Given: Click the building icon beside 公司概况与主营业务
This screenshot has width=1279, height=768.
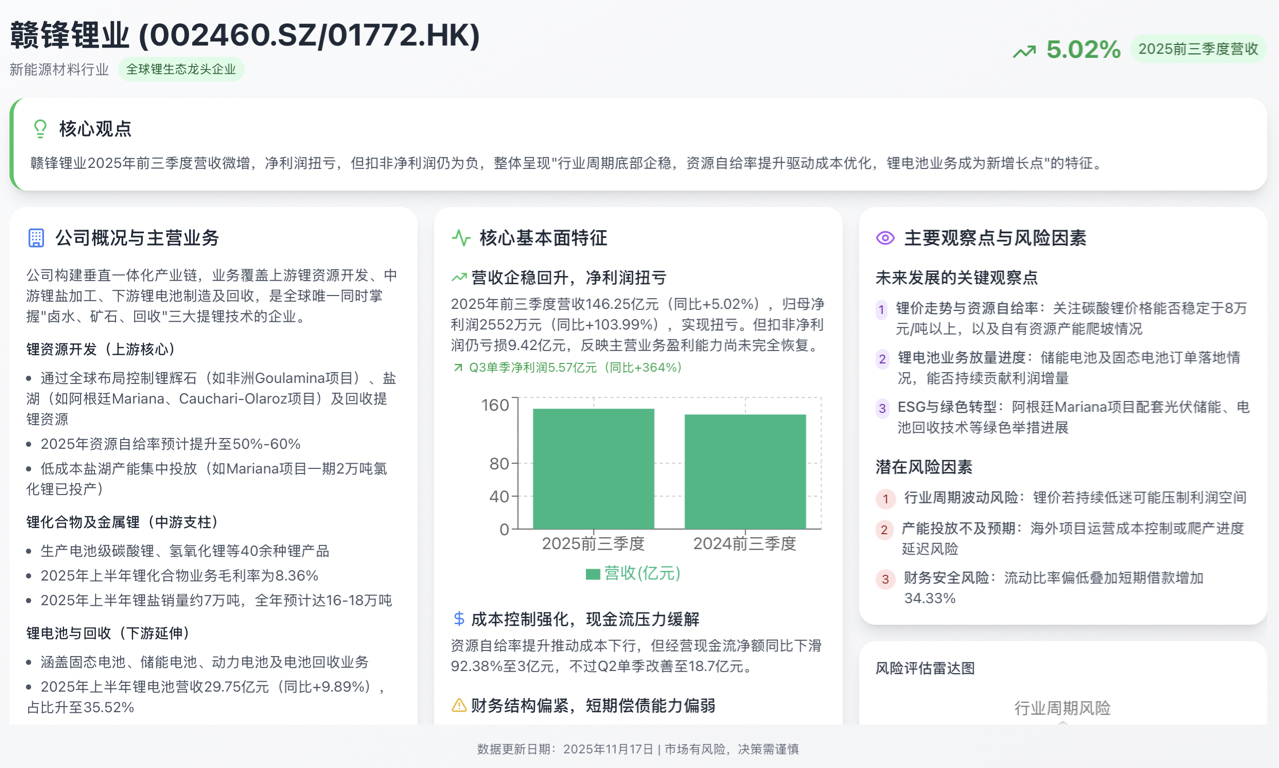Looking at the screenshot, I should tap(36, 238).
